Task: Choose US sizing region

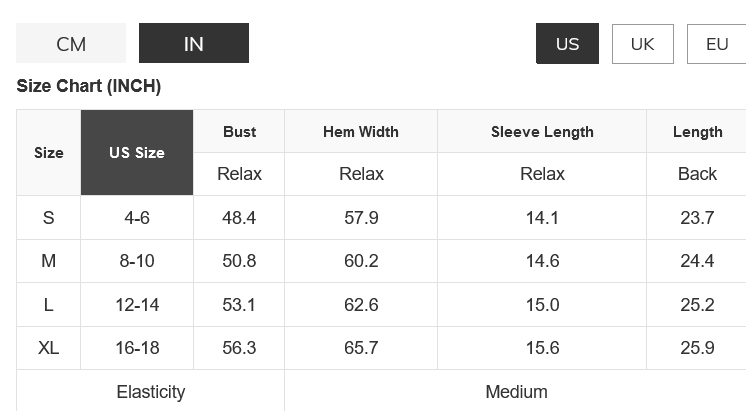Action: 567,44
